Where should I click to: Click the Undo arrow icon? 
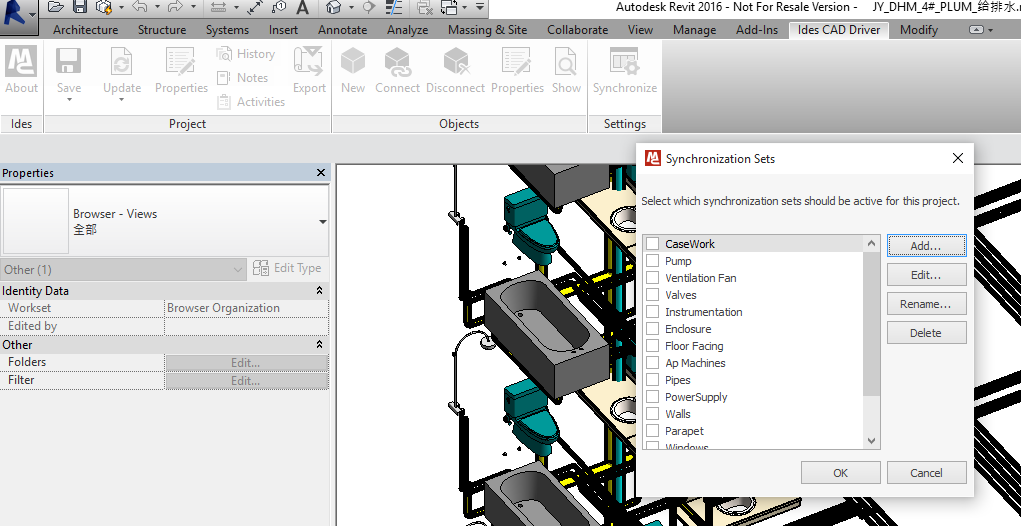coord(140,7)
